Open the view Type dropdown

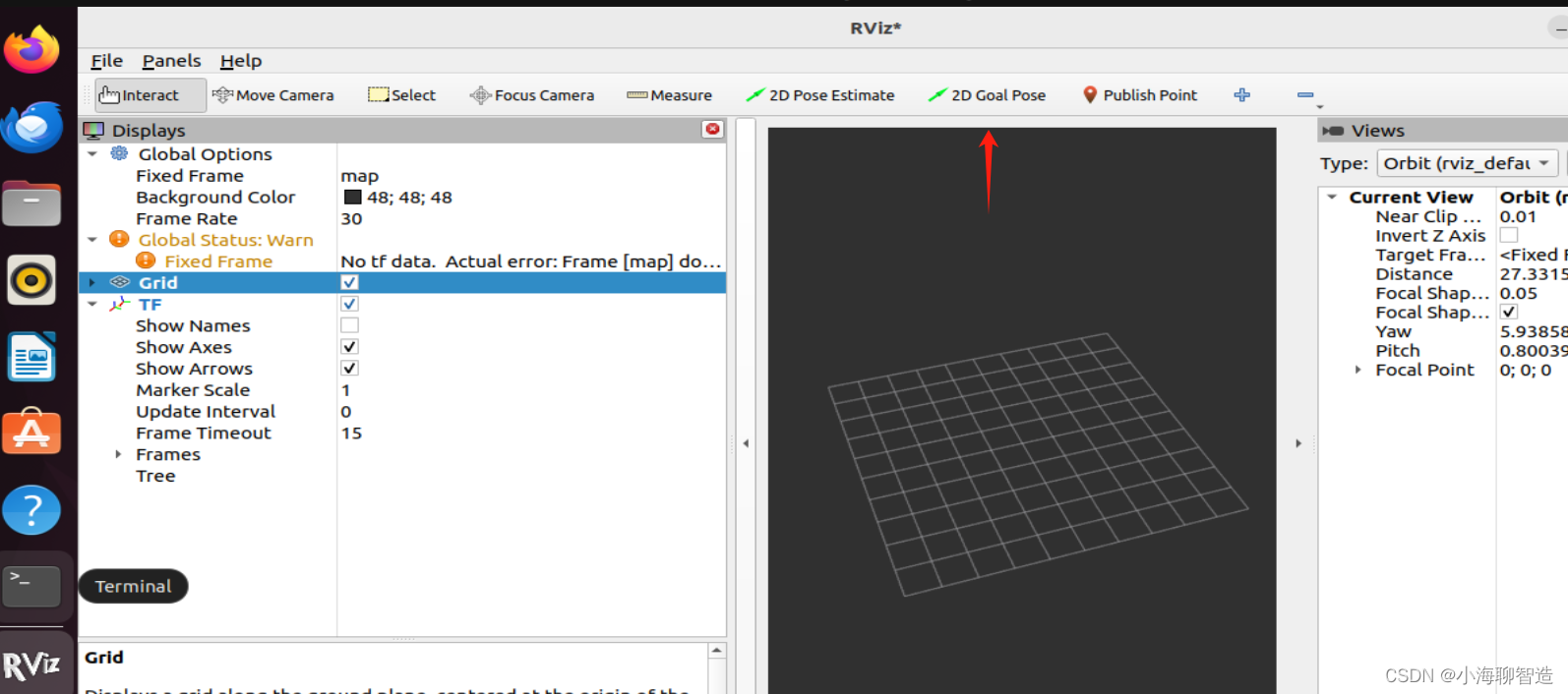[x=1468, y=163]
